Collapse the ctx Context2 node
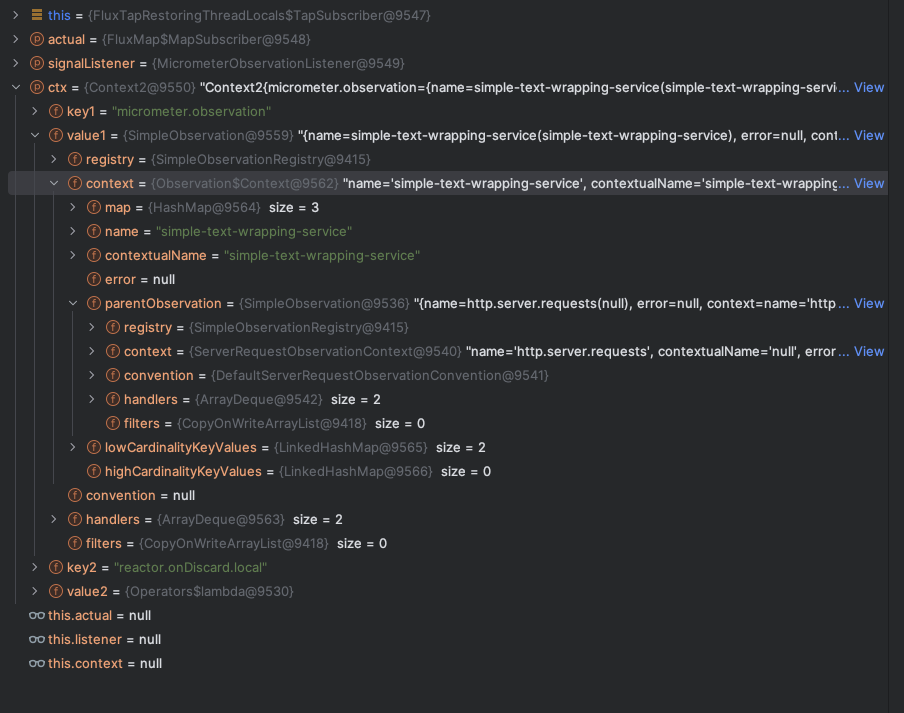The height and width of the screenshot is (713, 904). 16,88
